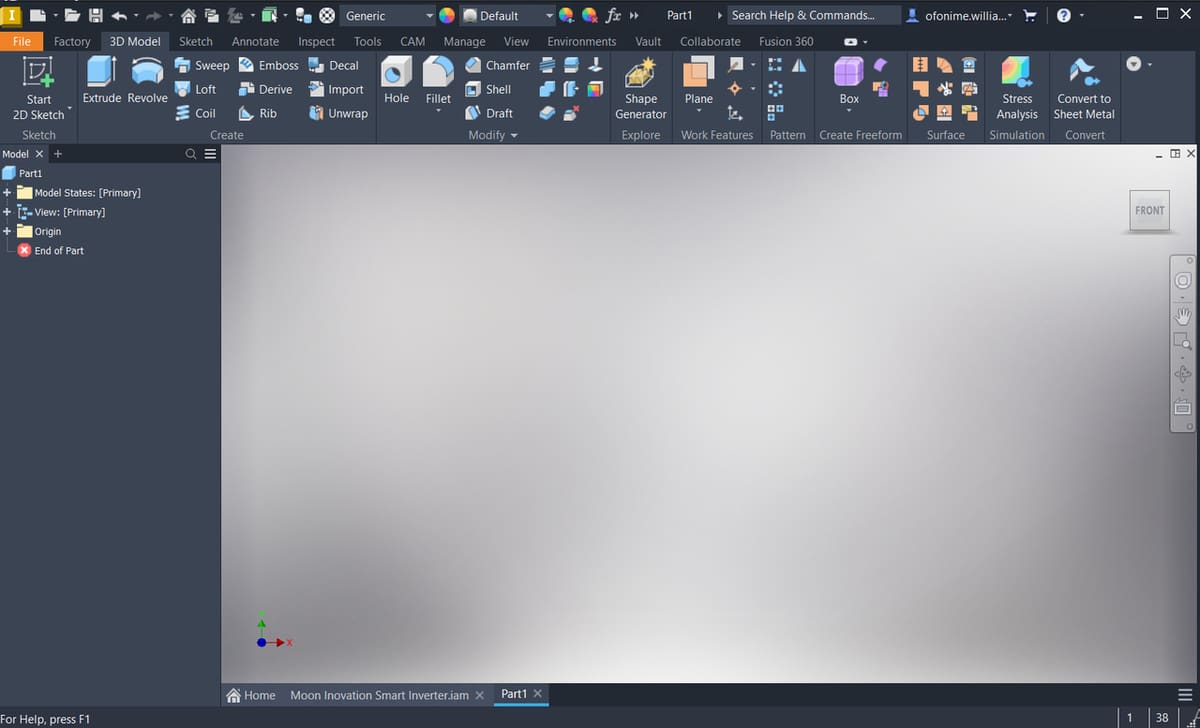The height and width of the screenshot is (728, 1200).
Task: Save the document with floppy icon
Action: pyautogui.click(x=96, y=15)
